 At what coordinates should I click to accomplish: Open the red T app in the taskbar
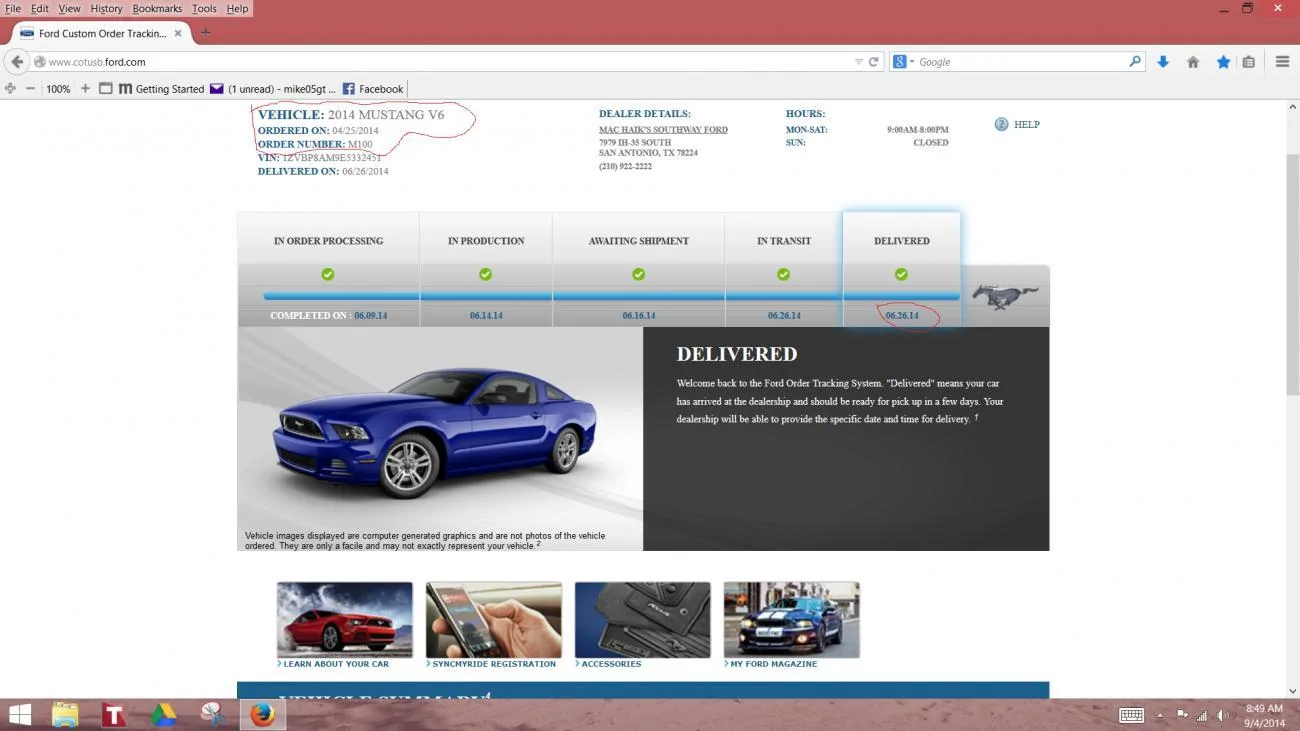pyautogui.click(x=114, y=715)
